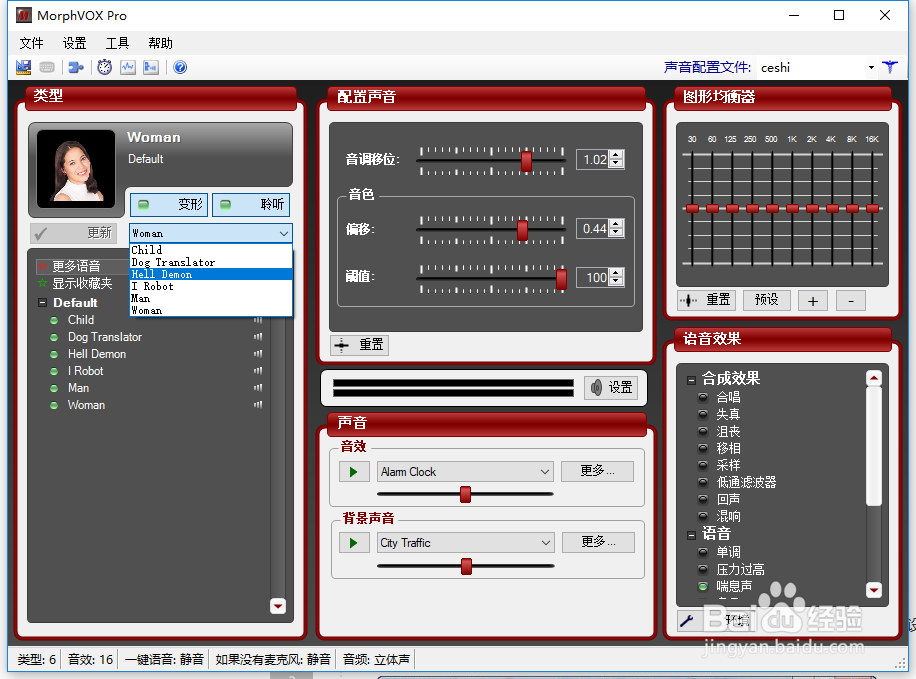Click the 阈值 value field showing 100
This screenshot has height=679, width=916.
click(x=594, y=278)
